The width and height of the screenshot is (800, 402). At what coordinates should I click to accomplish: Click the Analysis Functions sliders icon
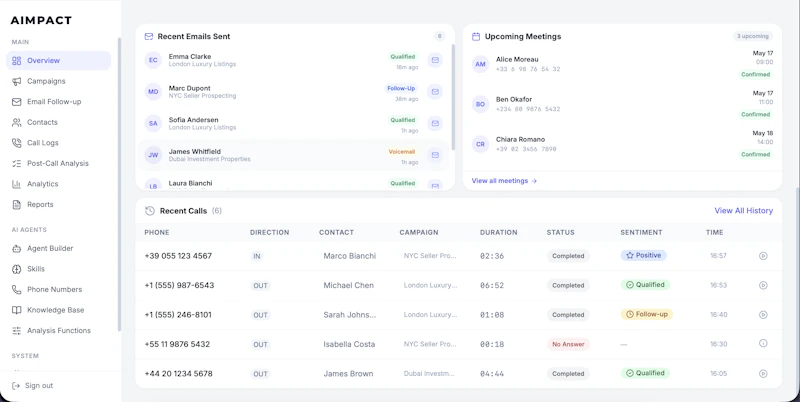[x=16, y=331]
